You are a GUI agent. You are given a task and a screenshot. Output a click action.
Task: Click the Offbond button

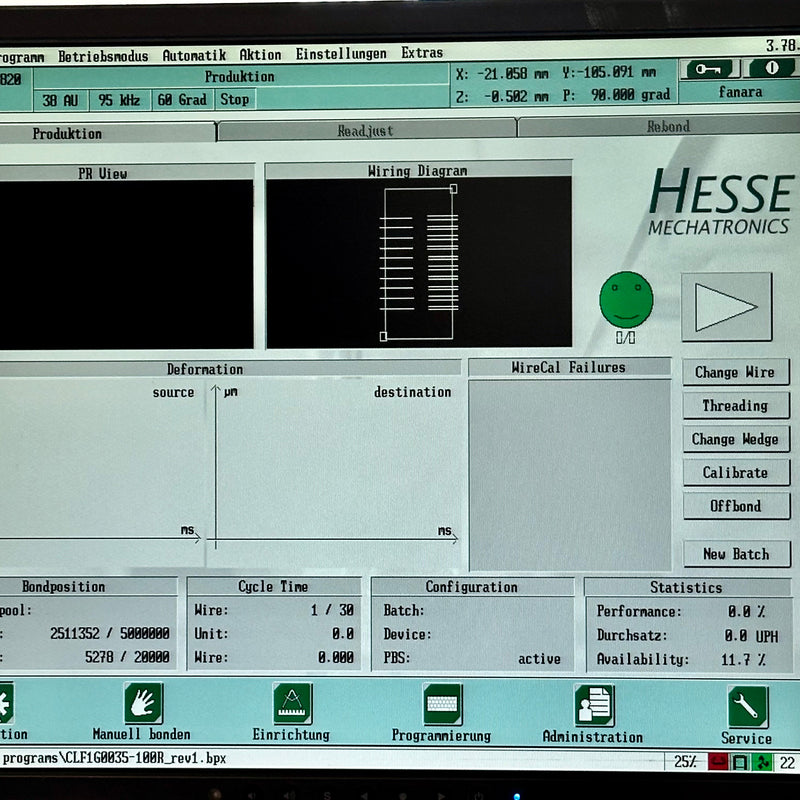click(736, 506)
